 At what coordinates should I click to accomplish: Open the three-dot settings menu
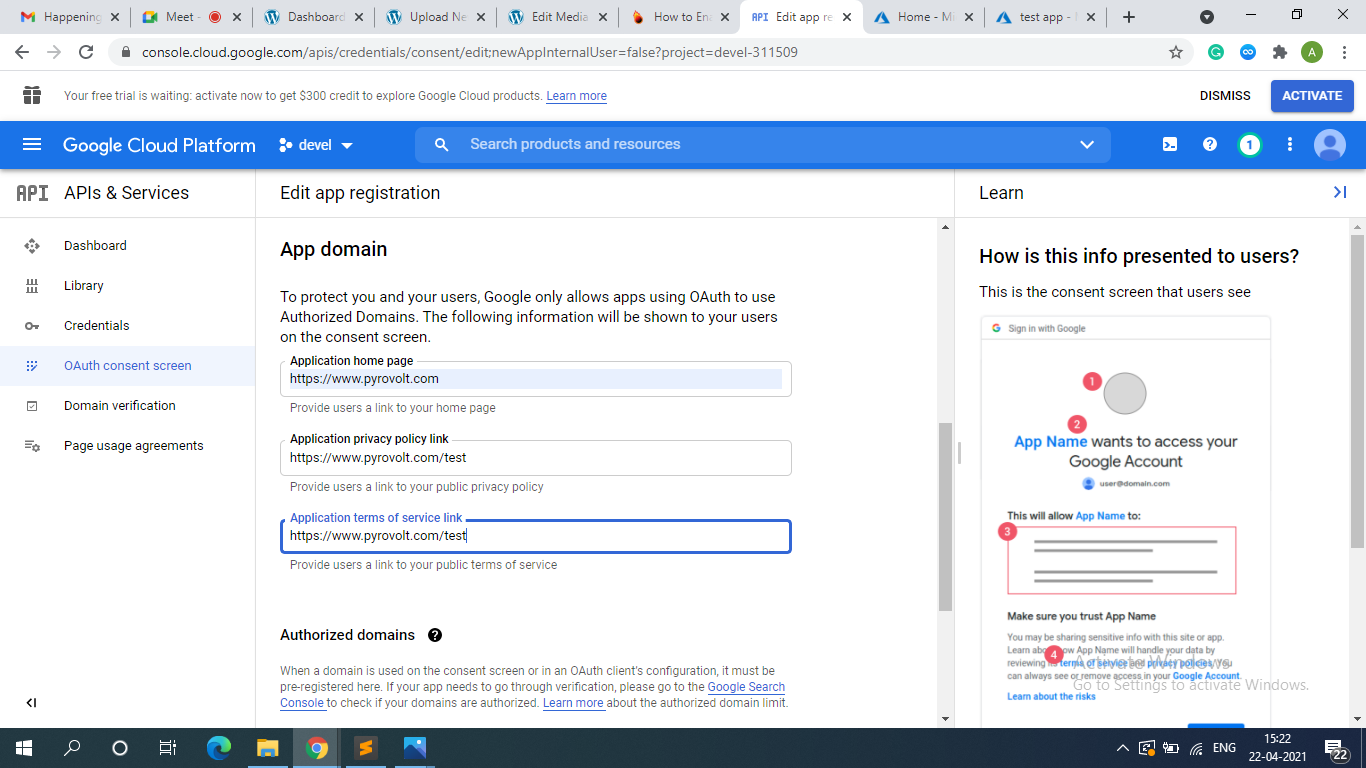1290,145
